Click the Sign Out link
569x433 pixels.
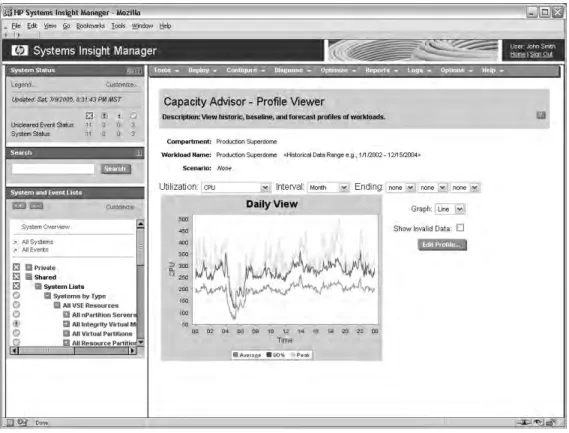click(541, 54)
